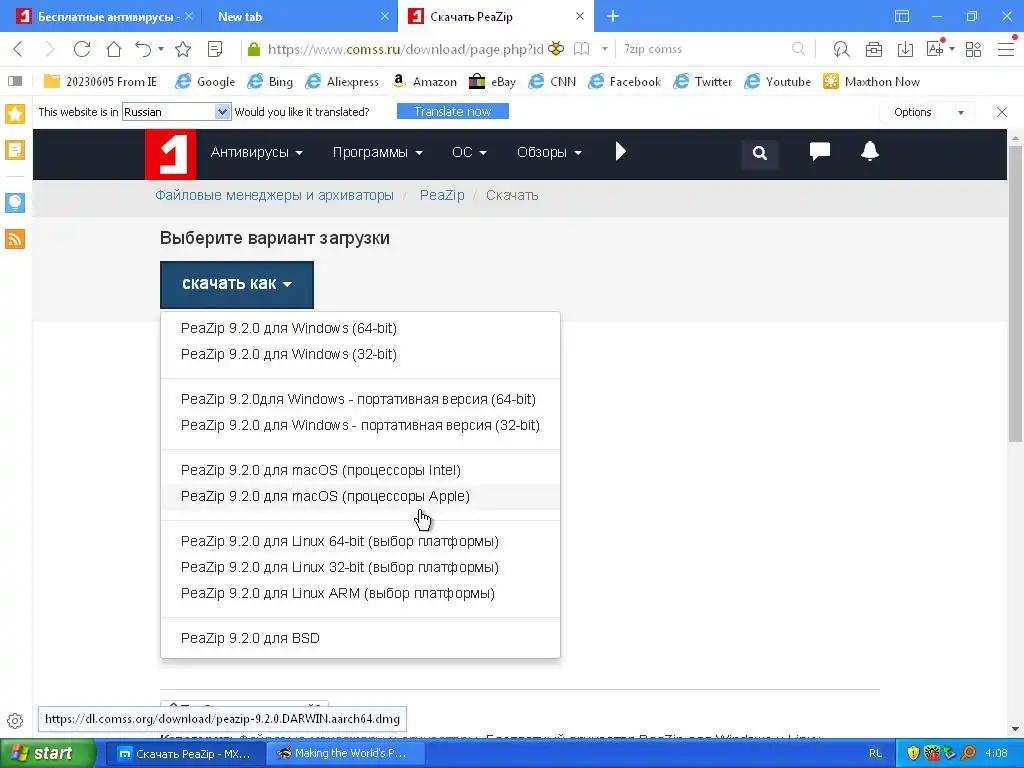Open the site search magnifier

tap(760, 153)
